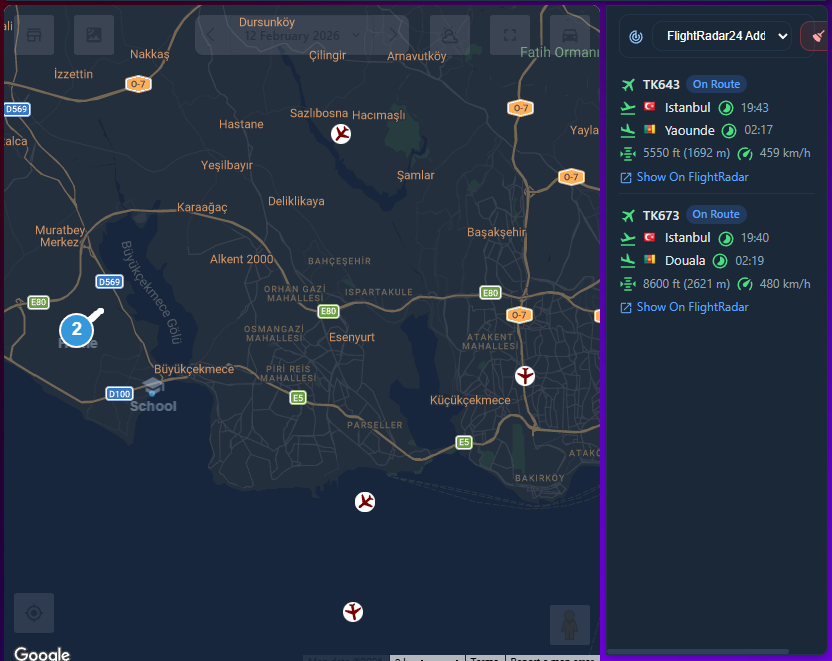Click TK673 speed 480 km/h
The image size is (832, 661).
(x=785, y=284)
